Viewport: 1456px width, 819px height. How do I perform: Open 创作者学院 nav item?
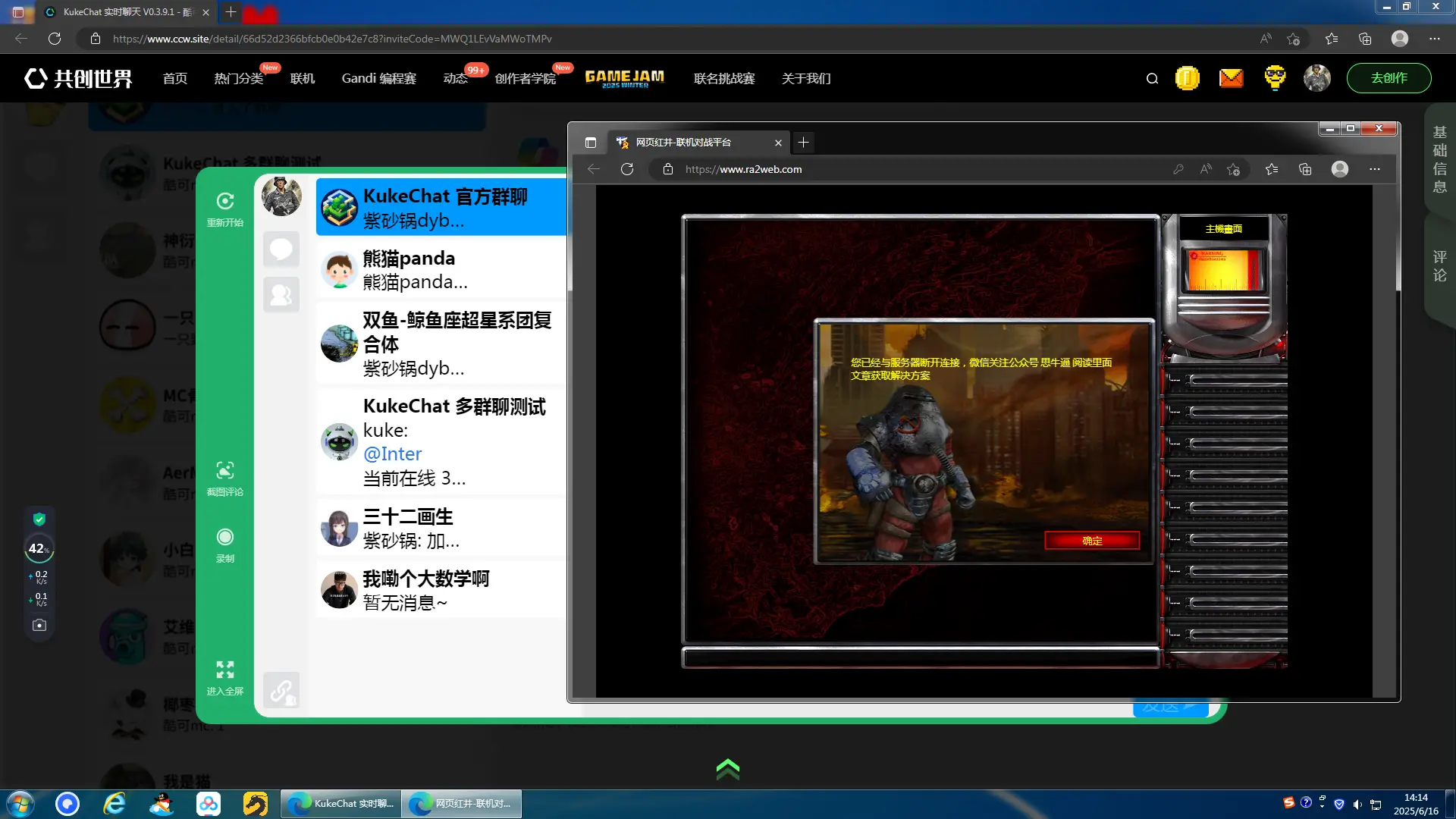click(526, 78)
